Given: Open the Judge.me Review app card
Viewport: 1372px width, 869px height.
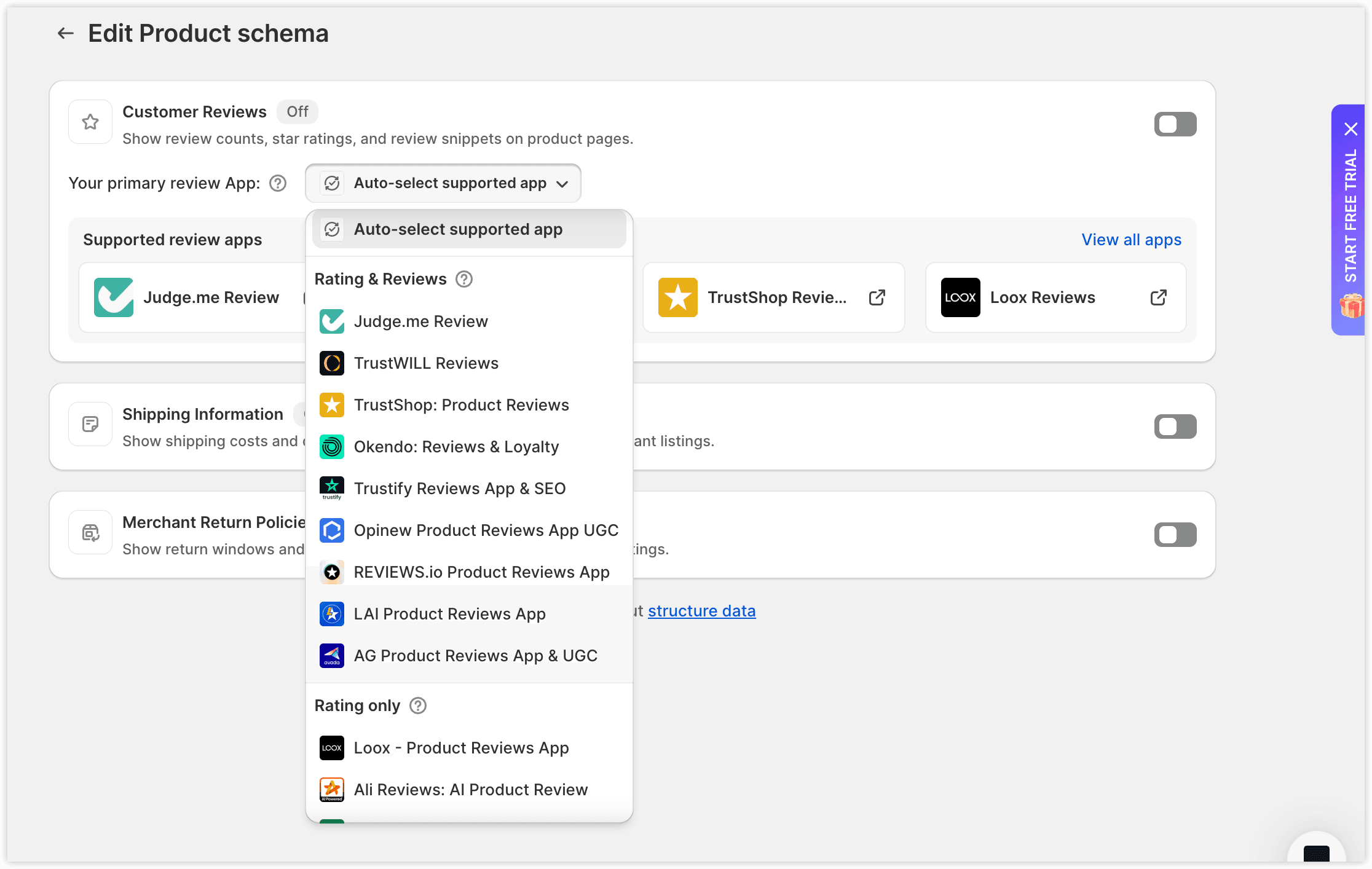Looking at the screenshot, I should (192, 297).
